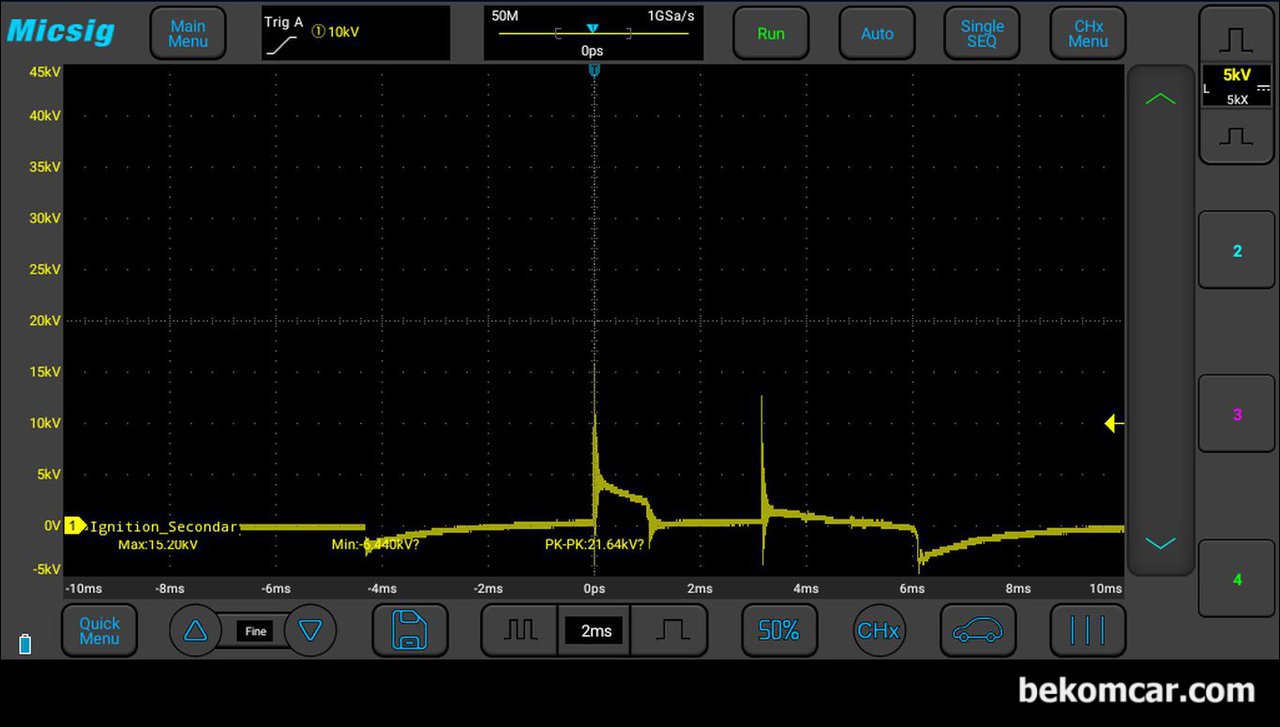
Task: Open the Quick Menu
Action: [99, 631]
